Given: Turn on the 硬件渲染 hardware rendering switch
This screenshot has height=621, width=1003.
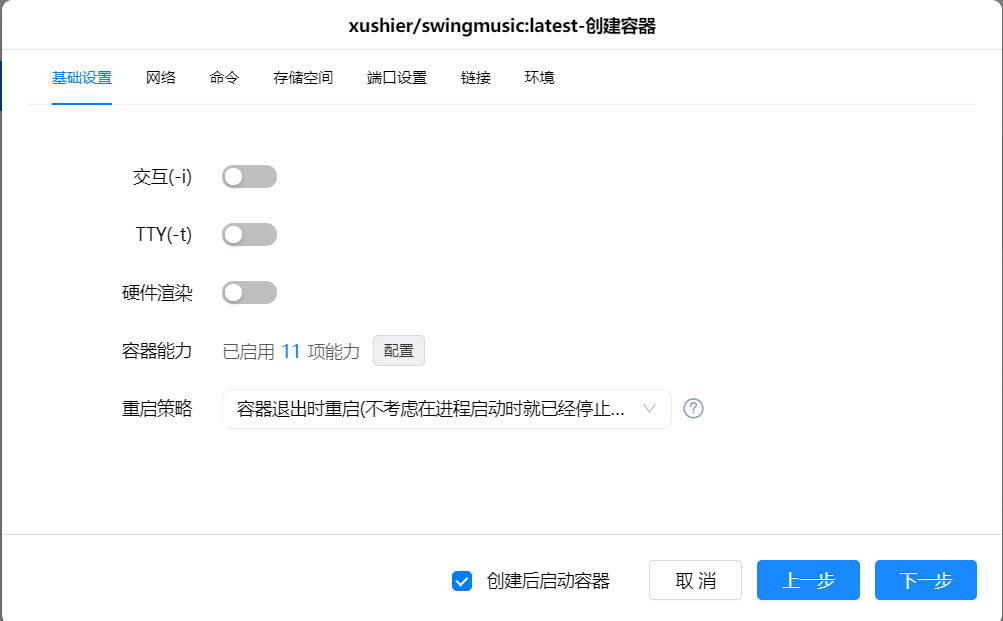Looking at the screenshot, I should 249,293.
